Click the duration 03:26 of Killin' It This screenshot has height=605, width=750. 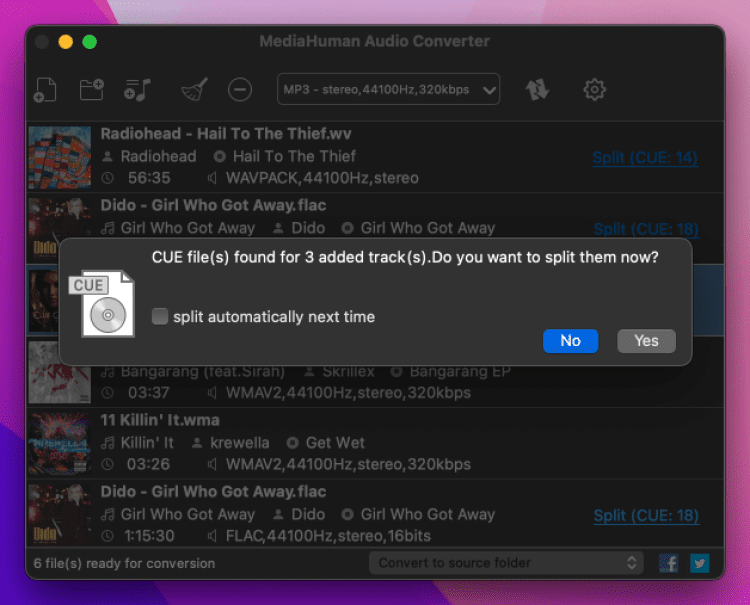(148, 464)
